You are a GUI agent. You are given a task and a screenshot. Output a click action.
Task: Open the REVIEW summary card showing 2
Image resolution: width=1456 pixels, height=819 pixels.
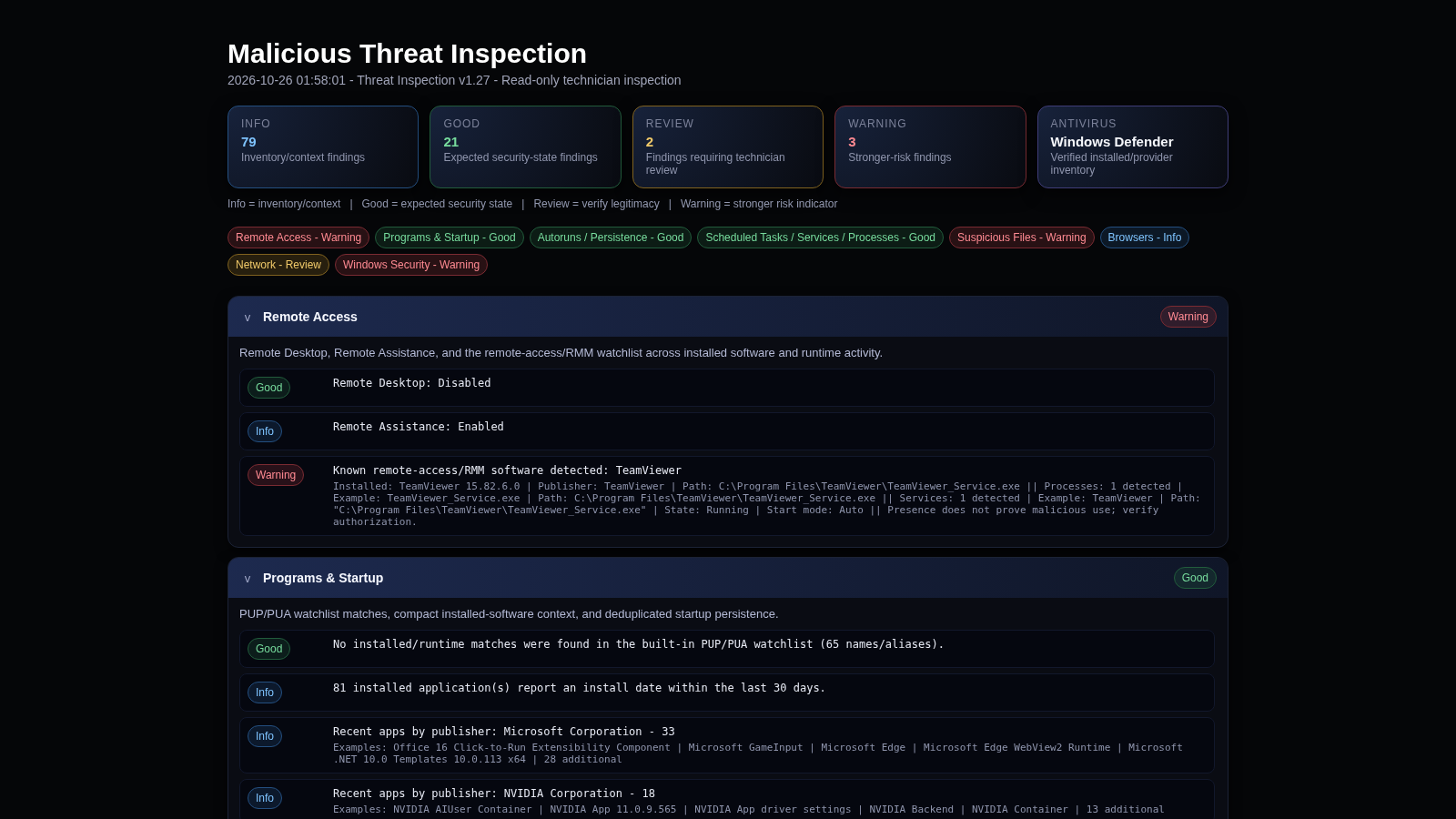coord(728,147)
